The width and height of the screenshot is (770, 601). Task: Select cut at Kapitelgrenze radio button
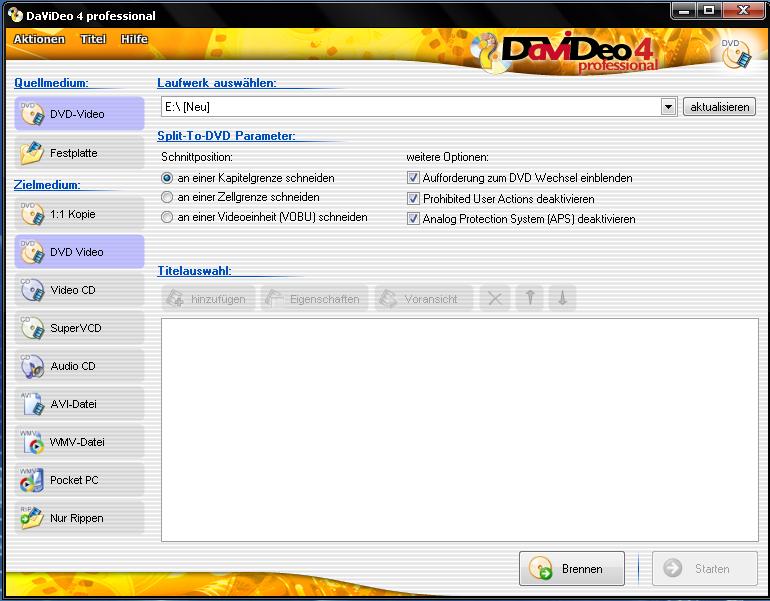pos(167,178)
